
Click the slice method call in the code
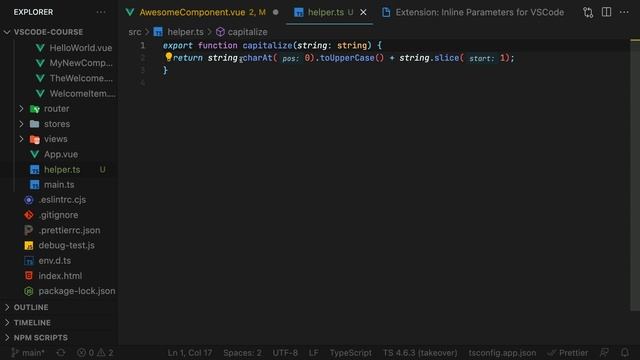click(447, 58)
